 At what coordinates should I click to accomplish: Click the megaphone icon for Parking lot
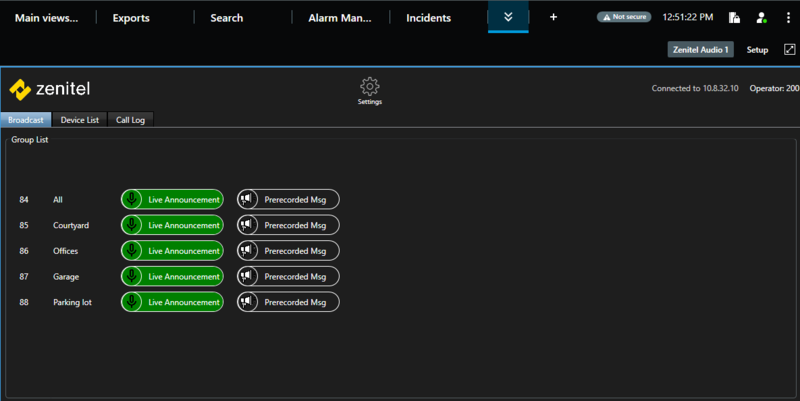248,302
